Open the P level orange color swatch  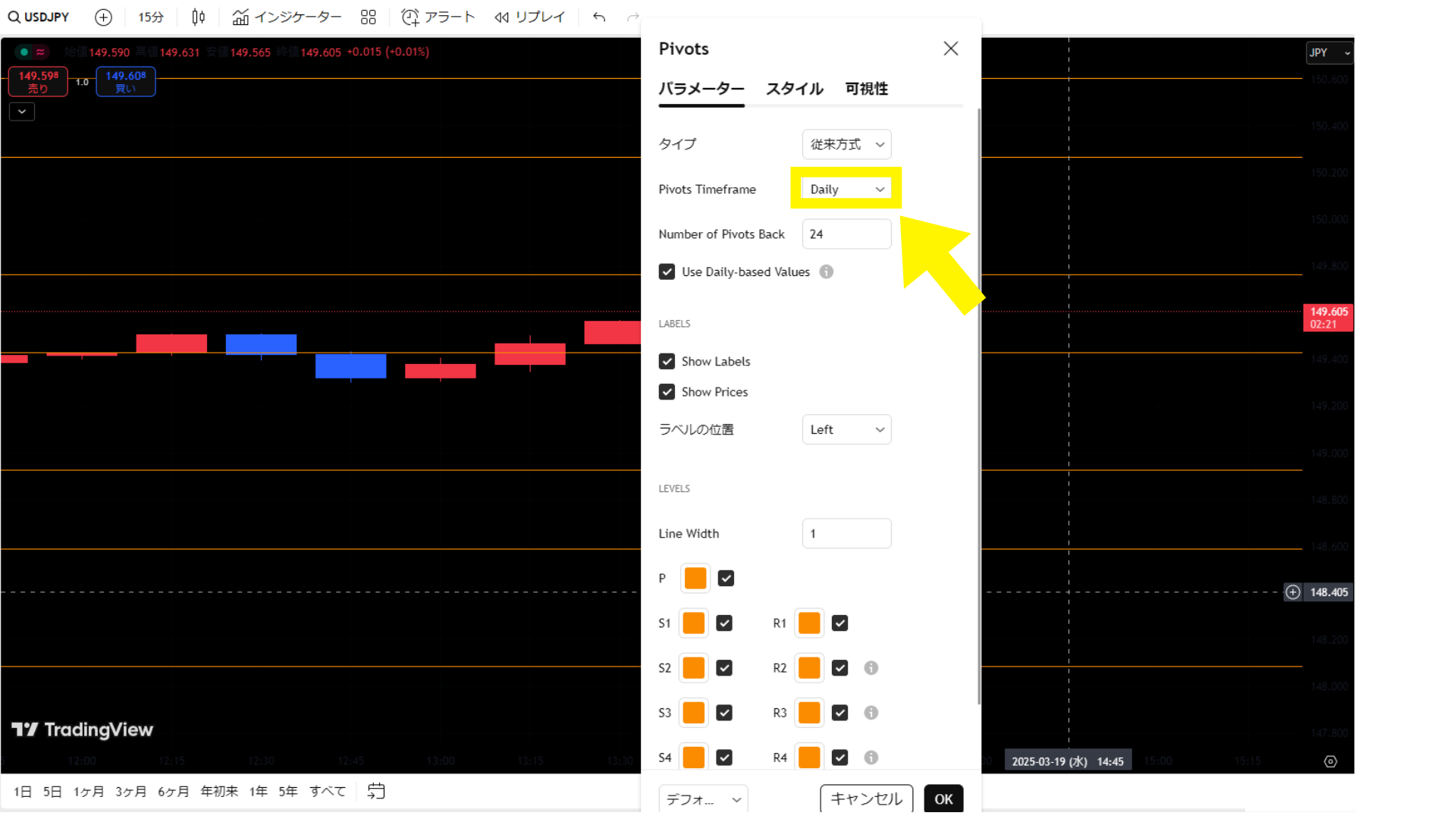pyautogui.click(x=695, y=578)
